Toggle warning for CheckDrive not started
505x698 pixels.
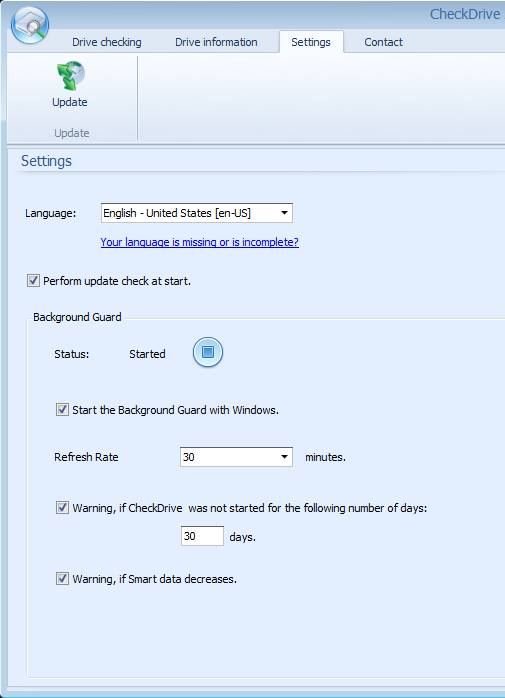tap(62, 507)
